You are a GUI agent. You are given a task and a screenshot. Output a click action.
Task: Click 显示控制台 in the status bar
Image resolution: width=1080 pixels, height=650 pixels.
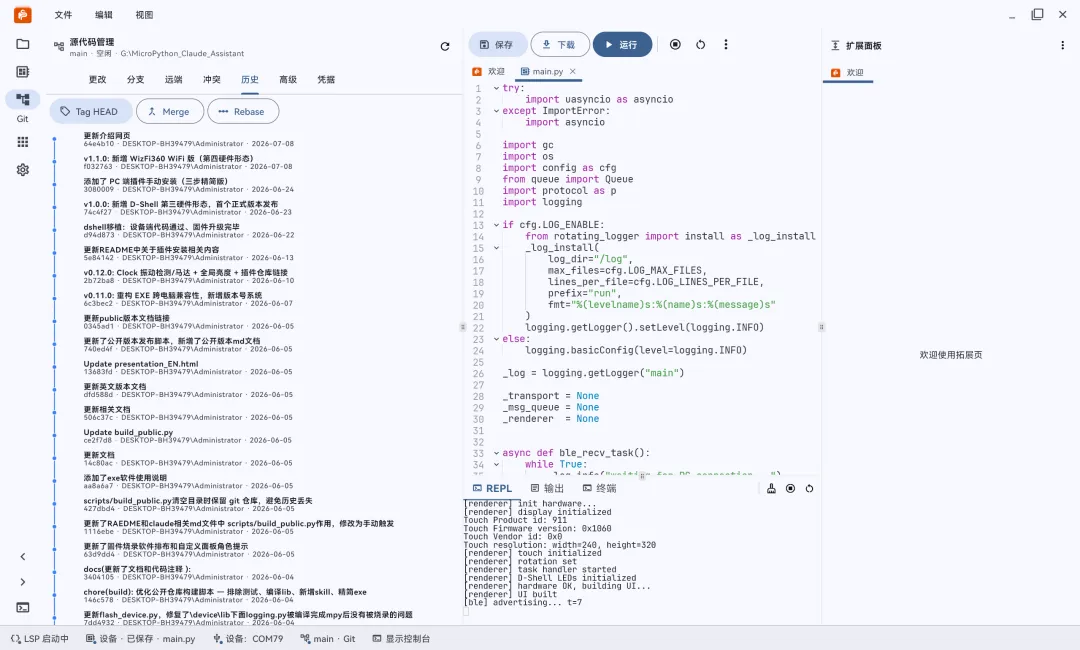click(x=402, y=638)
